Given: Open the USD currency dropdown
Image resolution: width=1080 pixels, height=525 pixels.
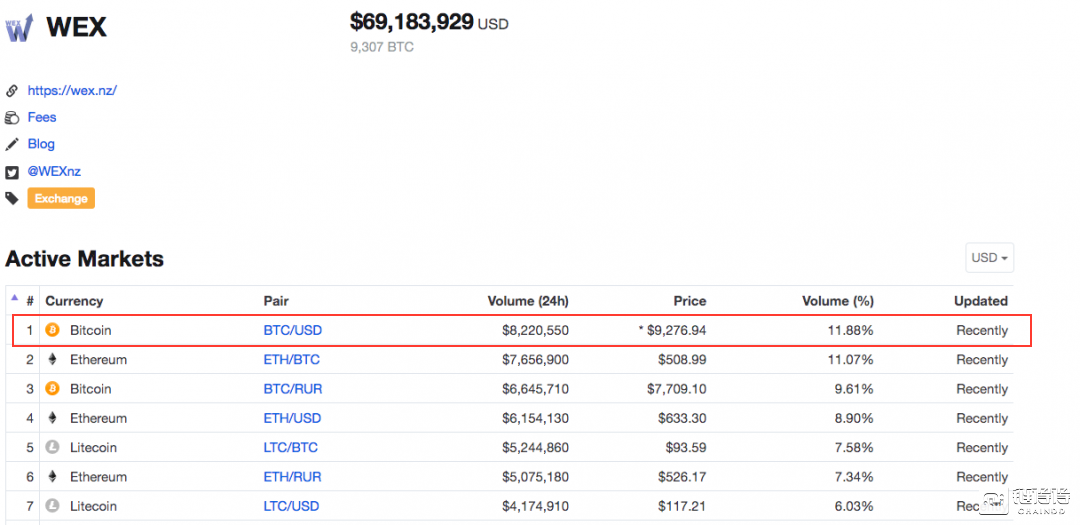Looking at the screenshot, I should (x=989, y=258).
